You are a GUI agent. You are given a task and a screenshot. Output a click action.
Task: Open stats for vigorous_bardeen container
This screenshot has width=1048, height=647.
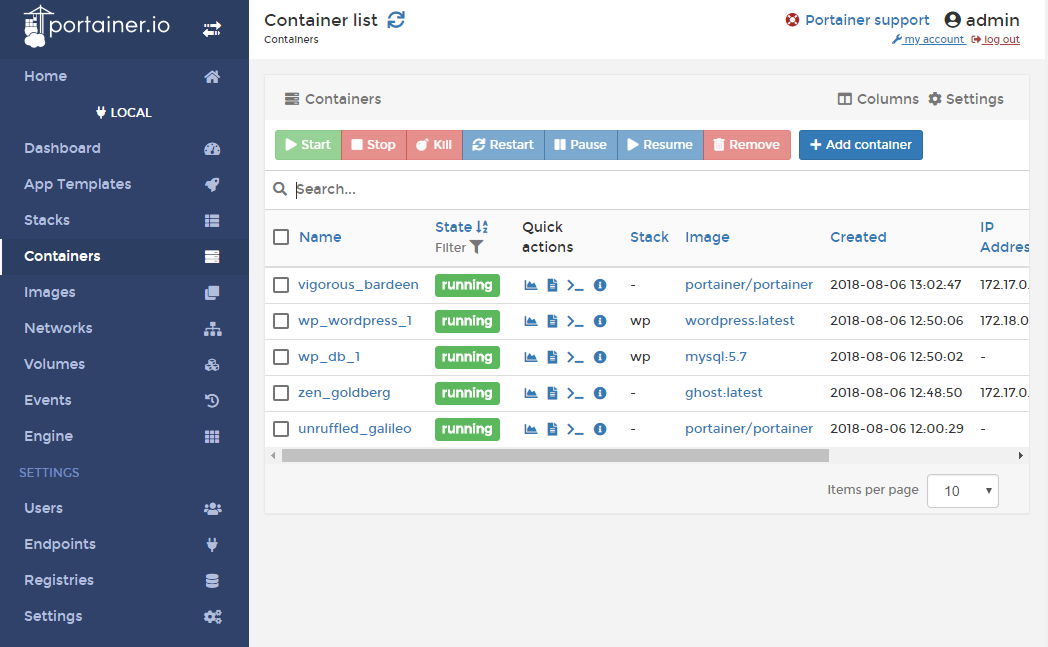[531, 285]
